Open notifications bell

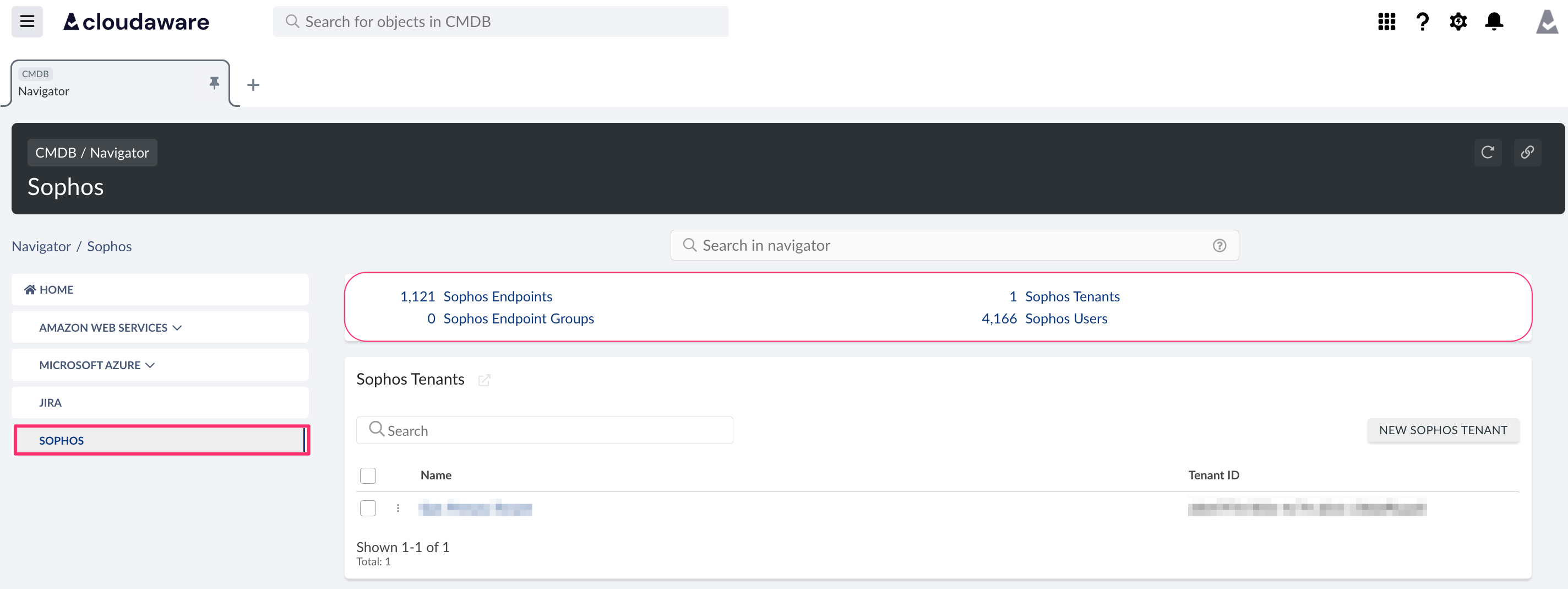1494,22
